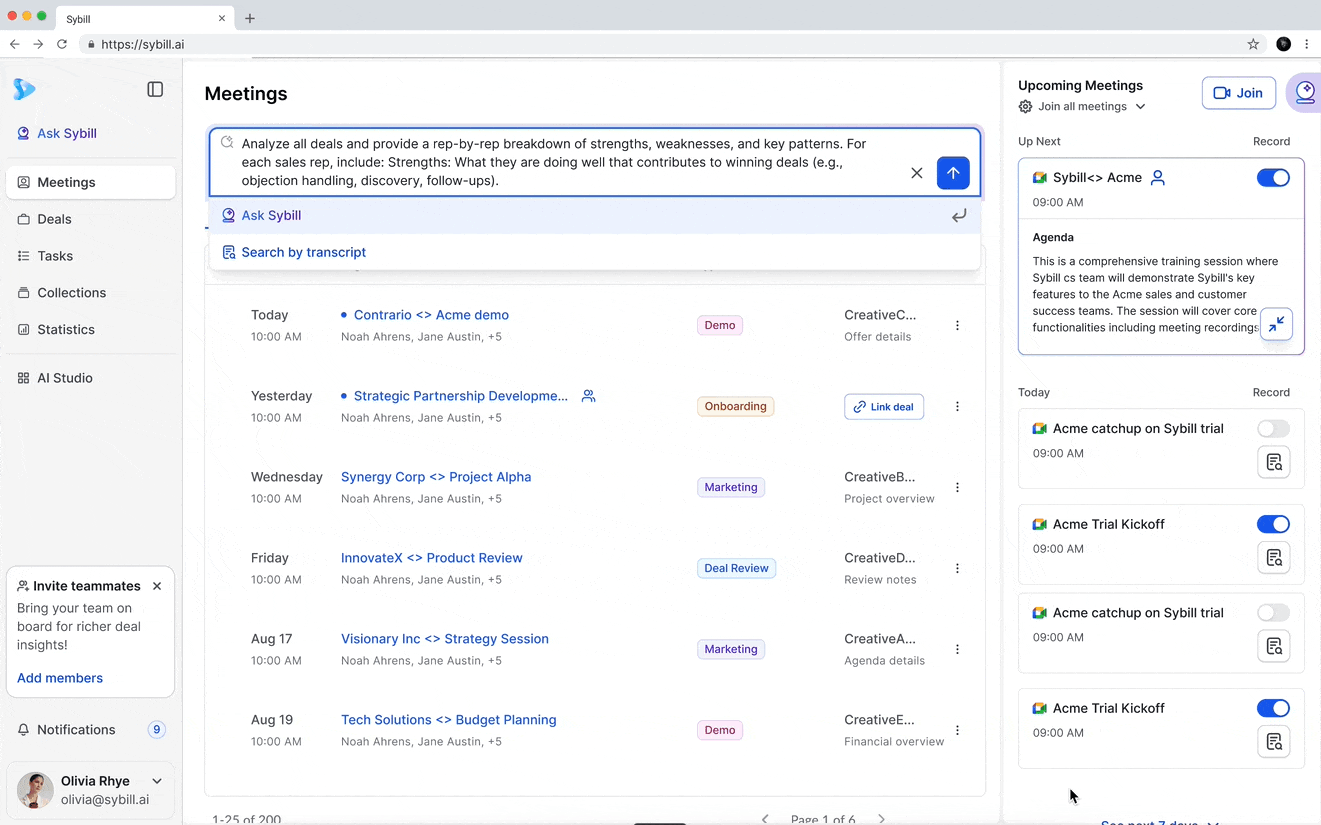The height and width of the screenshot is (825, 1321).
Task: Toggle recording on first Acme catchup on Sybill trial
Action: (1273, 429)
